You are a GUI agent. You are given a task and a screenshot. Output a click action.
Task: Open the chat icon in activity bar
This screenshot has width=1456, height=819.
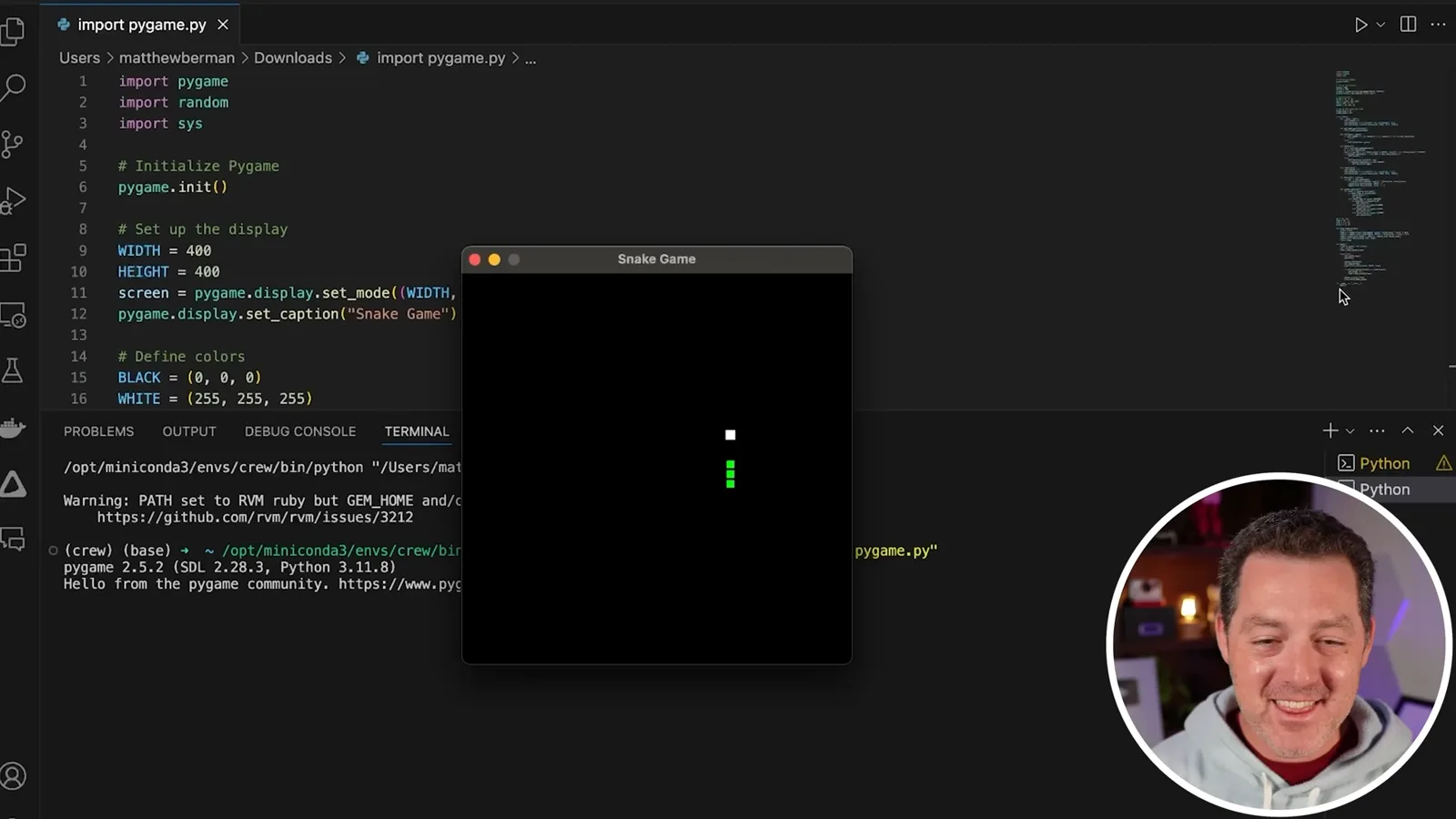[13, 539]
